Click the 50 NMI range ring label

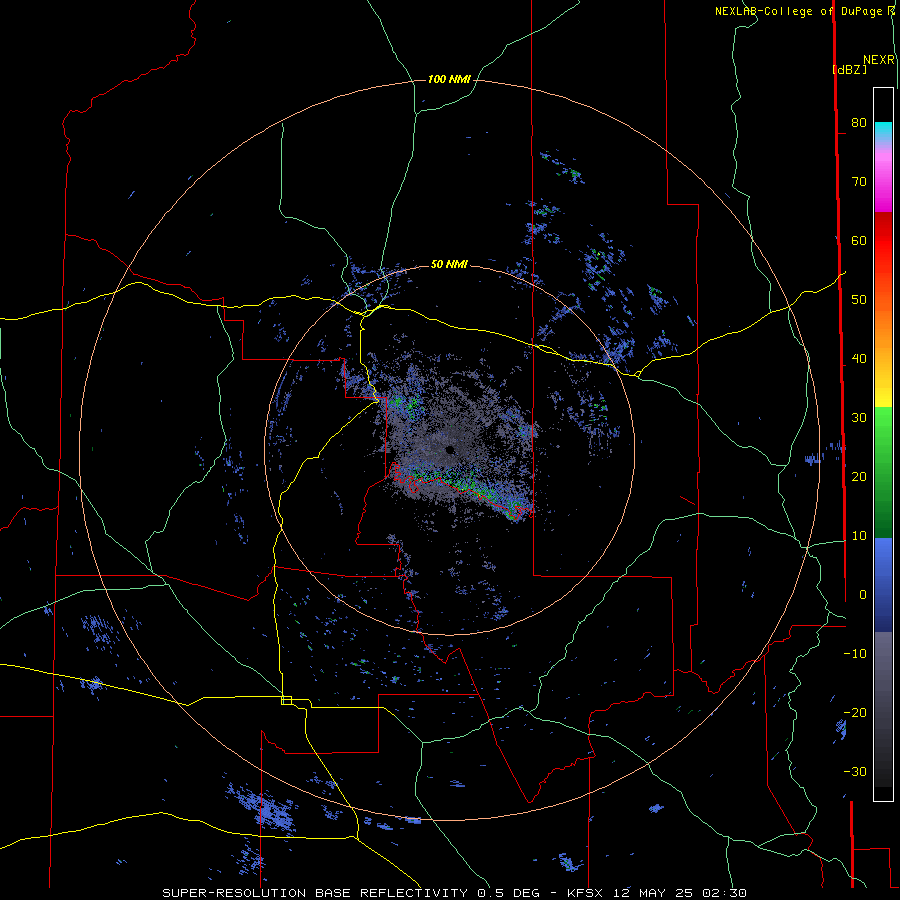(449, 264)
